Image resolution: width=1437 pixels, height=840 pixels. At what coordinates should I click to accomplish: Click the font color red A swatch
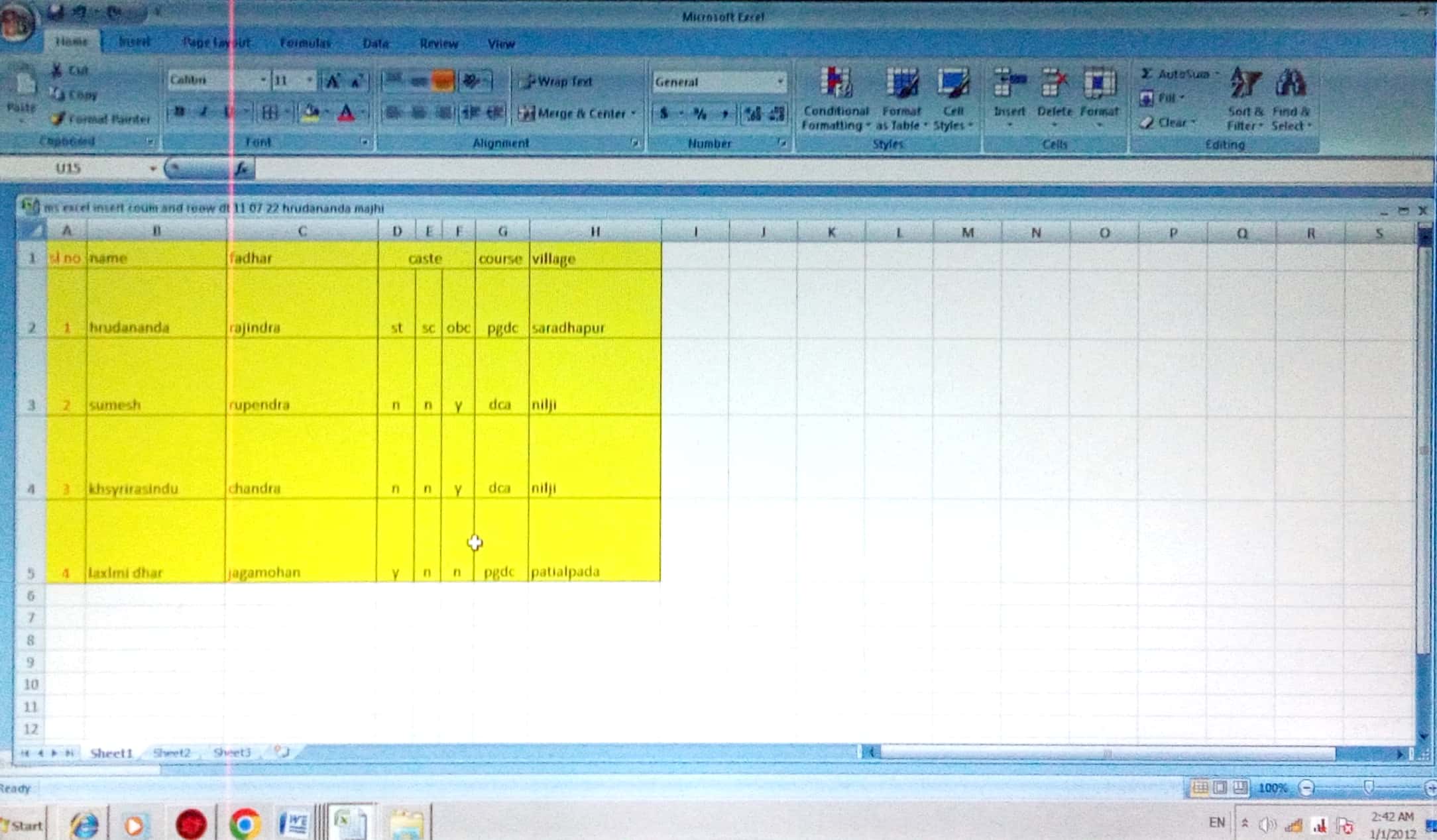(346, 113)
